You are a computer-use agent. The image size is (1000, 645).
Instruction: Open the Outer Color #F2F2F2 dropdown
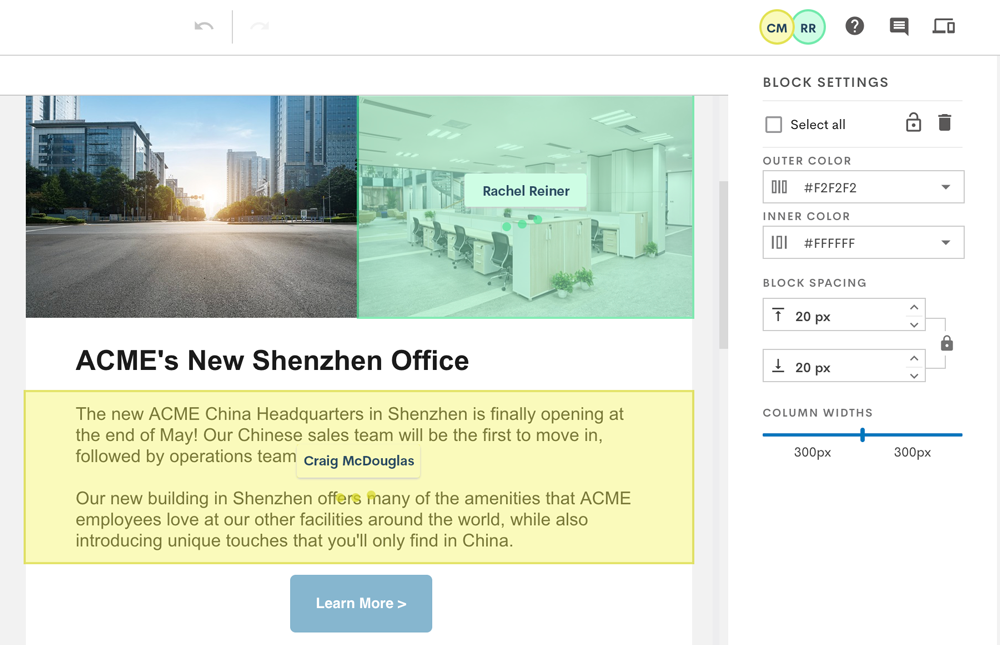863,187
